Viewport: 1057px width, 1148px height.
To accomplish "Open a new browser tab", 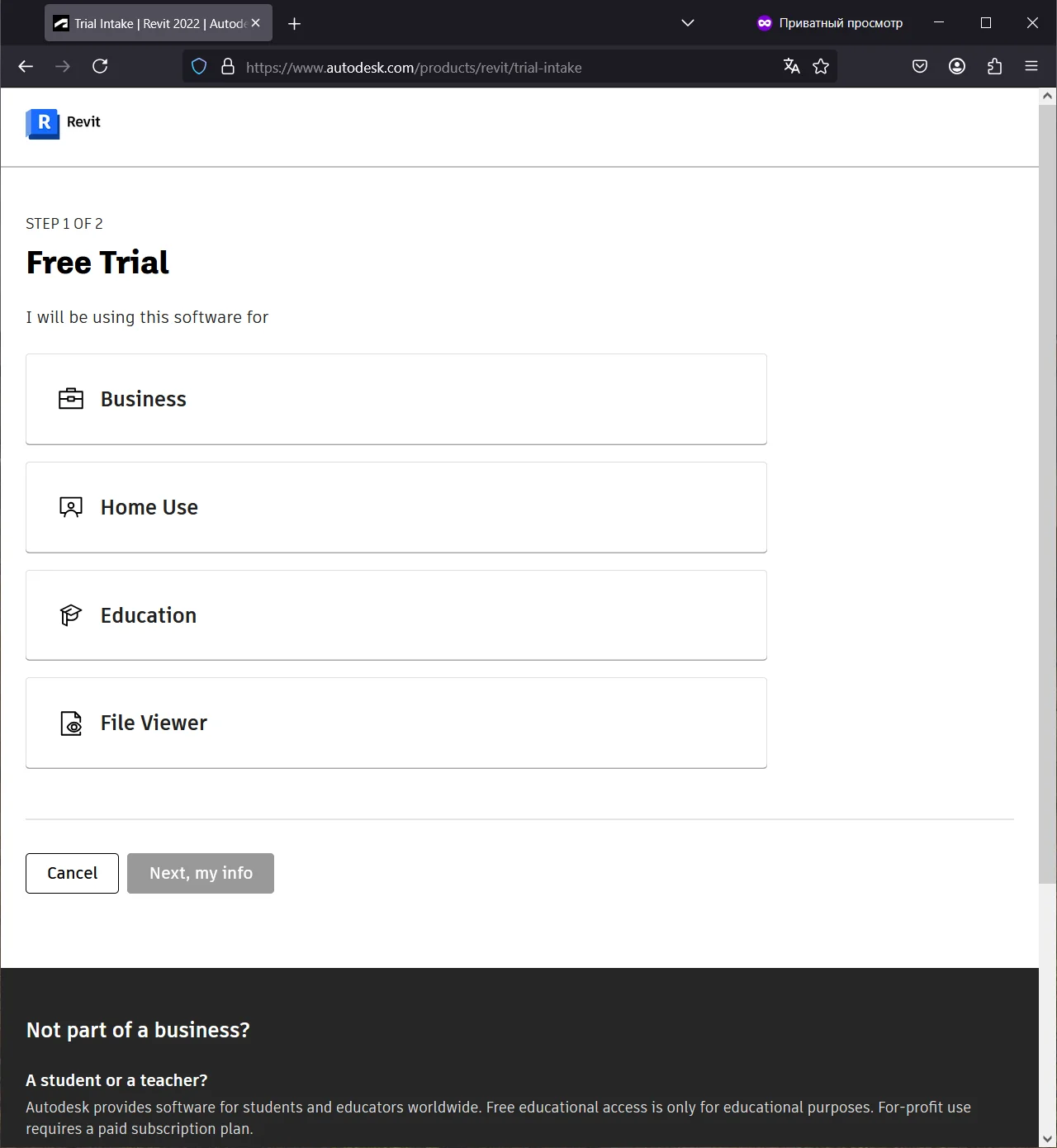I will 294,24.
